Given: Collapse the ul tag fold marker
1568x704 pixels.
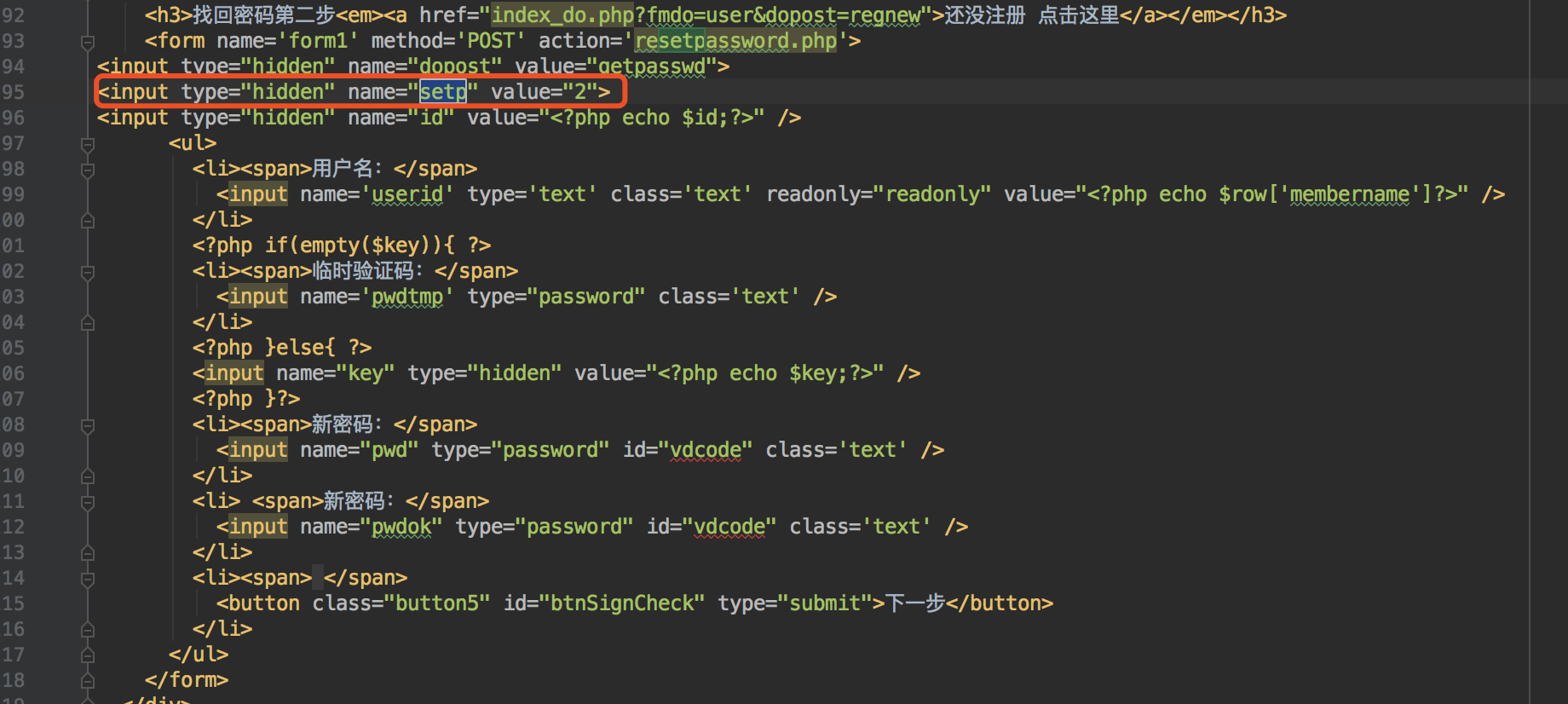Looking at the screenshot, I should [x=87, y=144].
